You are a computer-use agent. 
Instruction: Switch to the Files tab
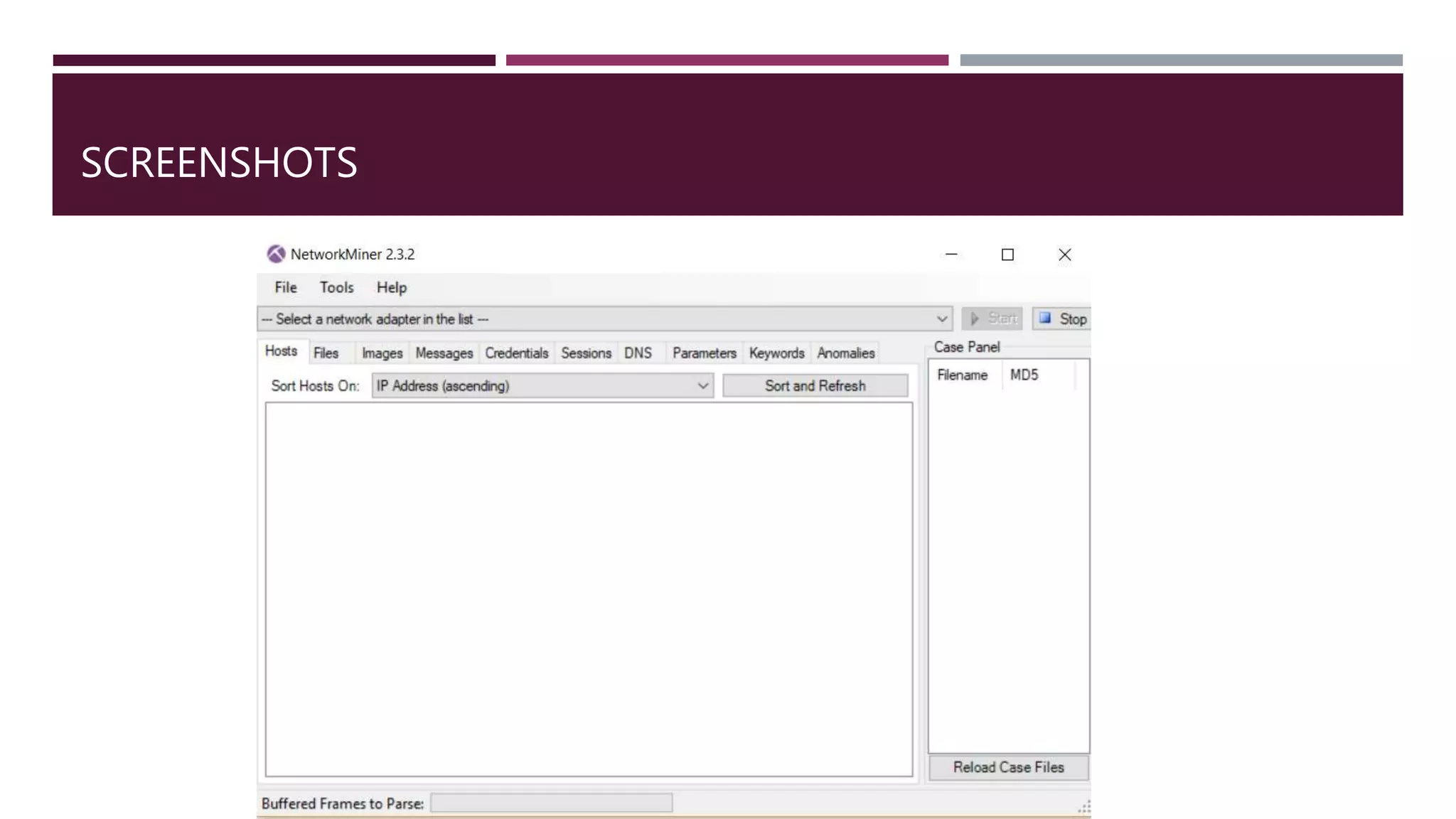(x=326, y=353)
